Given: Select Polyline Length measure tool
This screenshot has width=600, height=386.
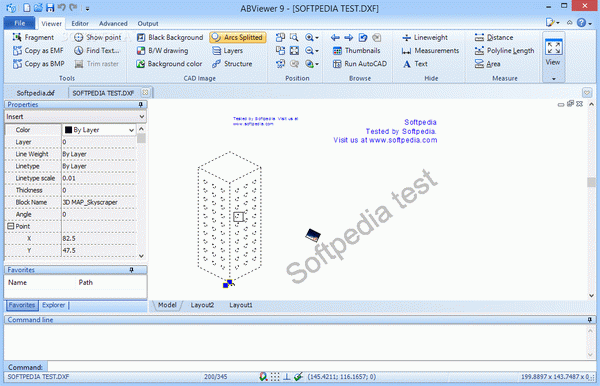Looking at the screenshot, I should tap(504, 50).
